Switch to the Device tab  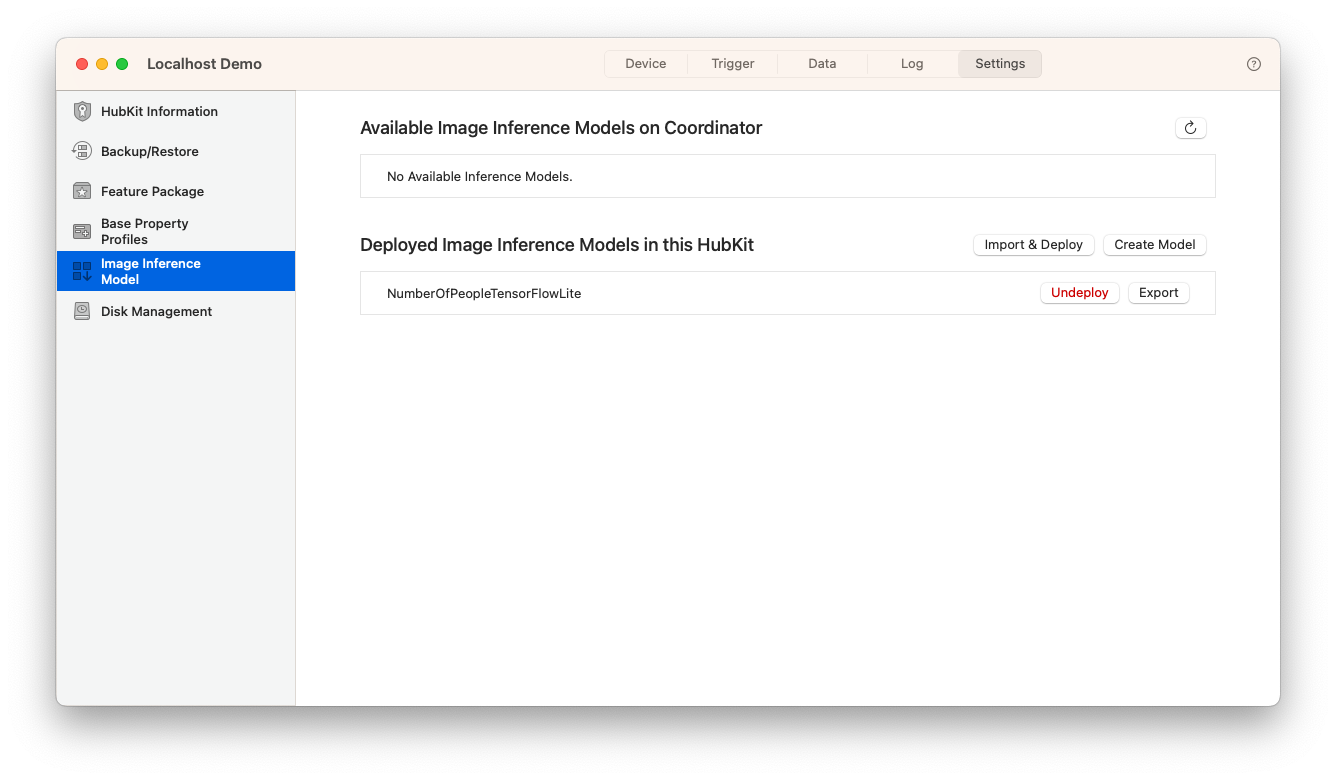645,63
